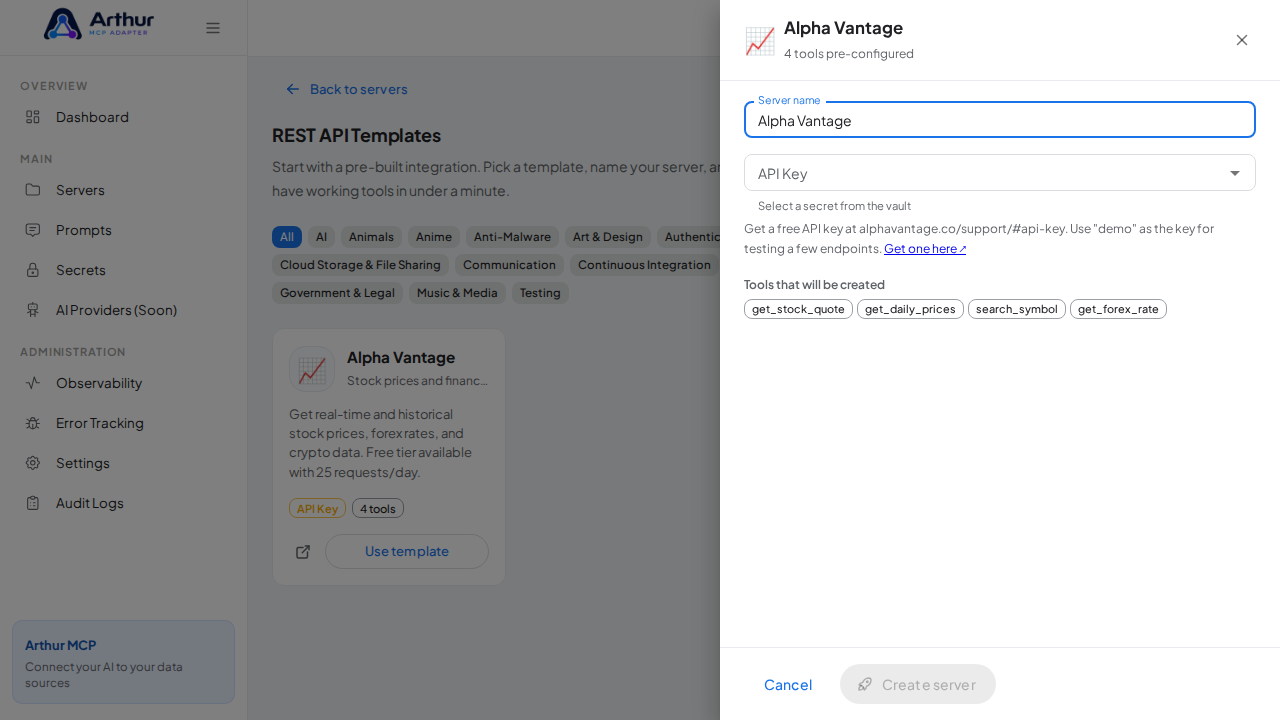Select the Communication category chip
This screenshot has height=720, width=1280.
click(509, 265)
